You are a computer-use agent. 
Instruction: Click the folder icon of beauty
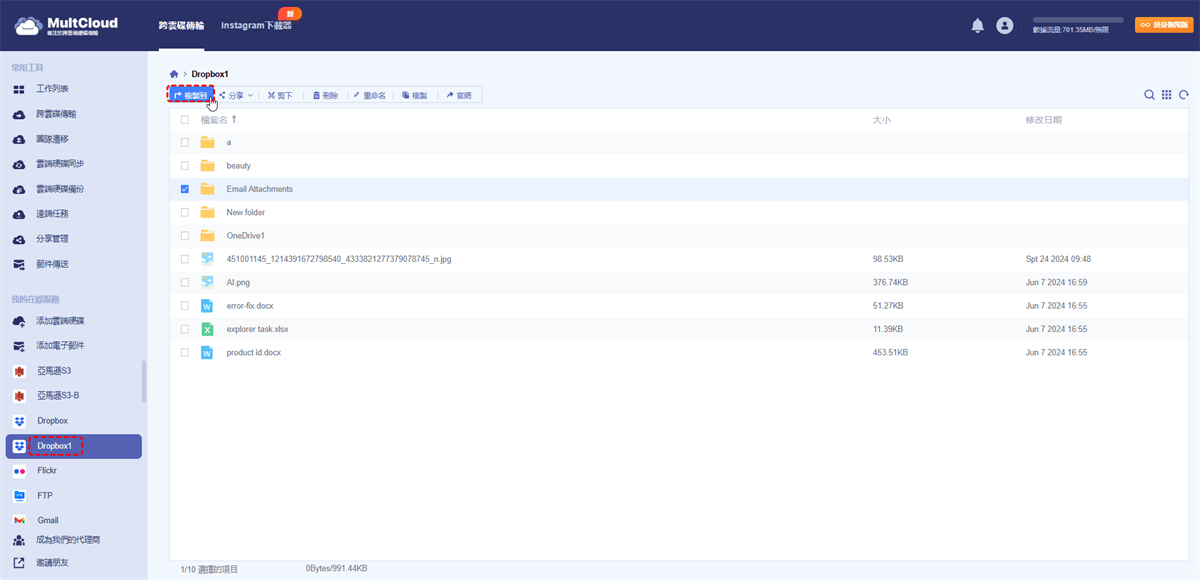tap(208, 165)
